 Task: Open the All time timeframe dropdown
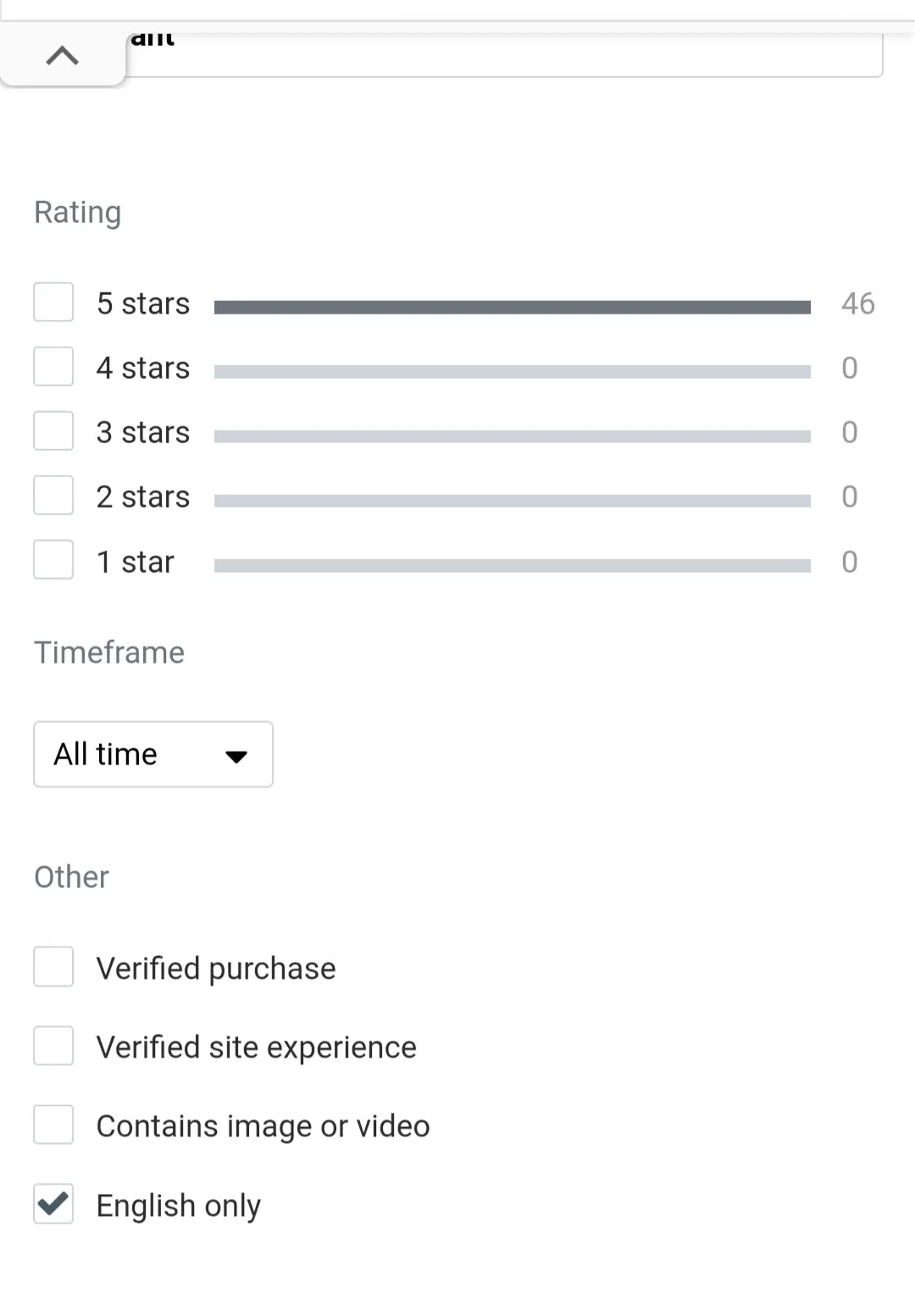coord(152,754)
